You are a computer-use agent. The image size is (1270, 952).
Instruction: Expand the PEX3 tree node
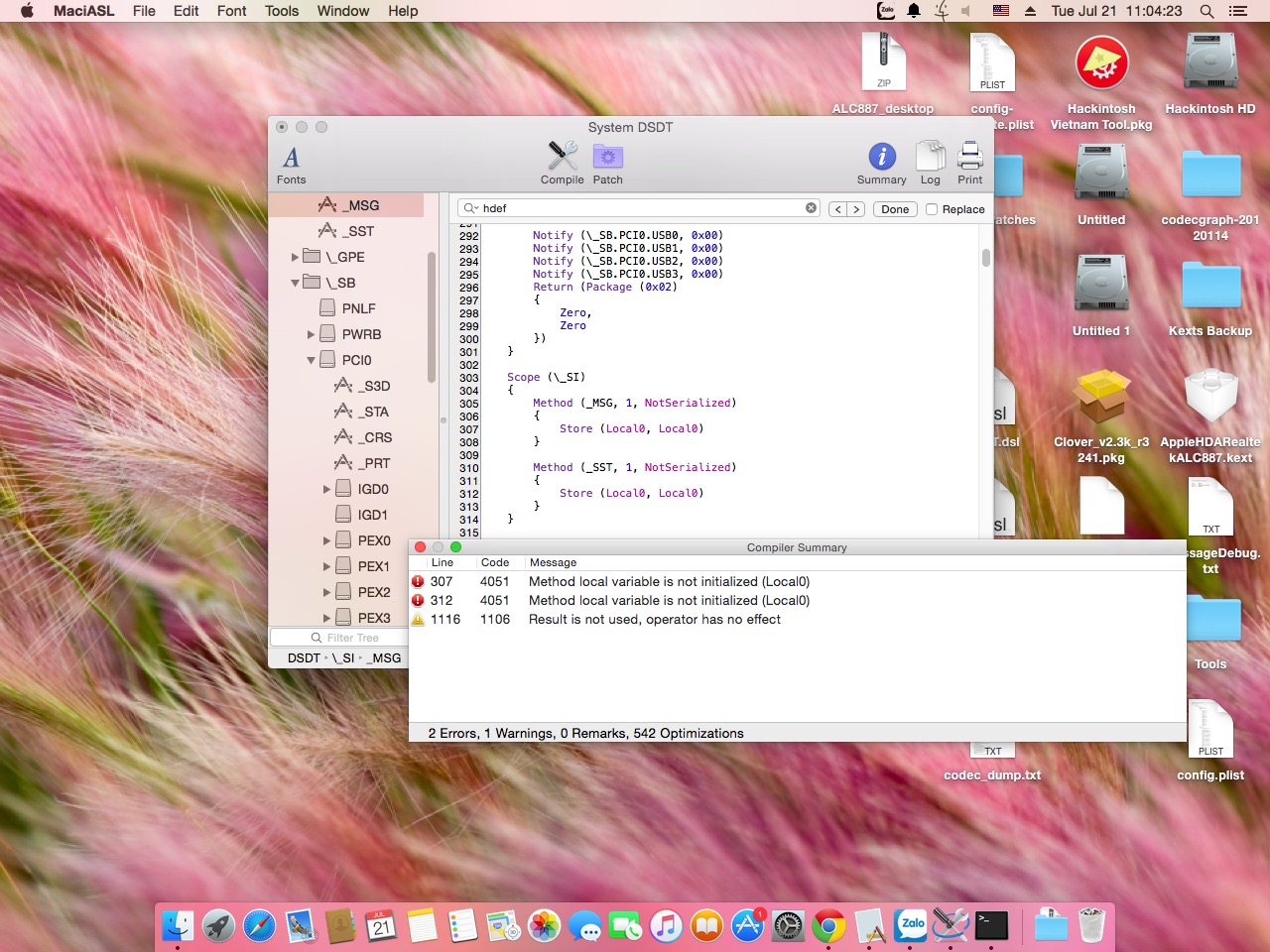coord(326,618)
